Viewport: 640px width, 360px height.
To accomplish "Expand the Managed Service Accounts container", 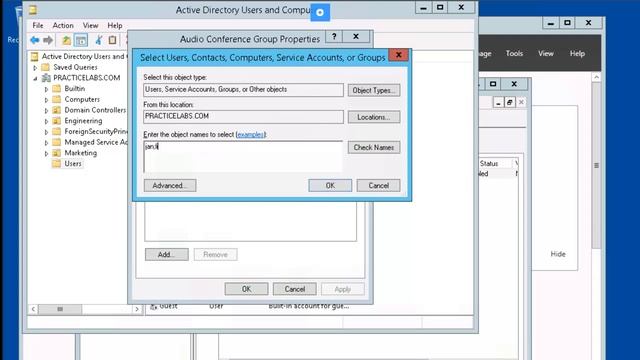I will (x=46, y=142).
